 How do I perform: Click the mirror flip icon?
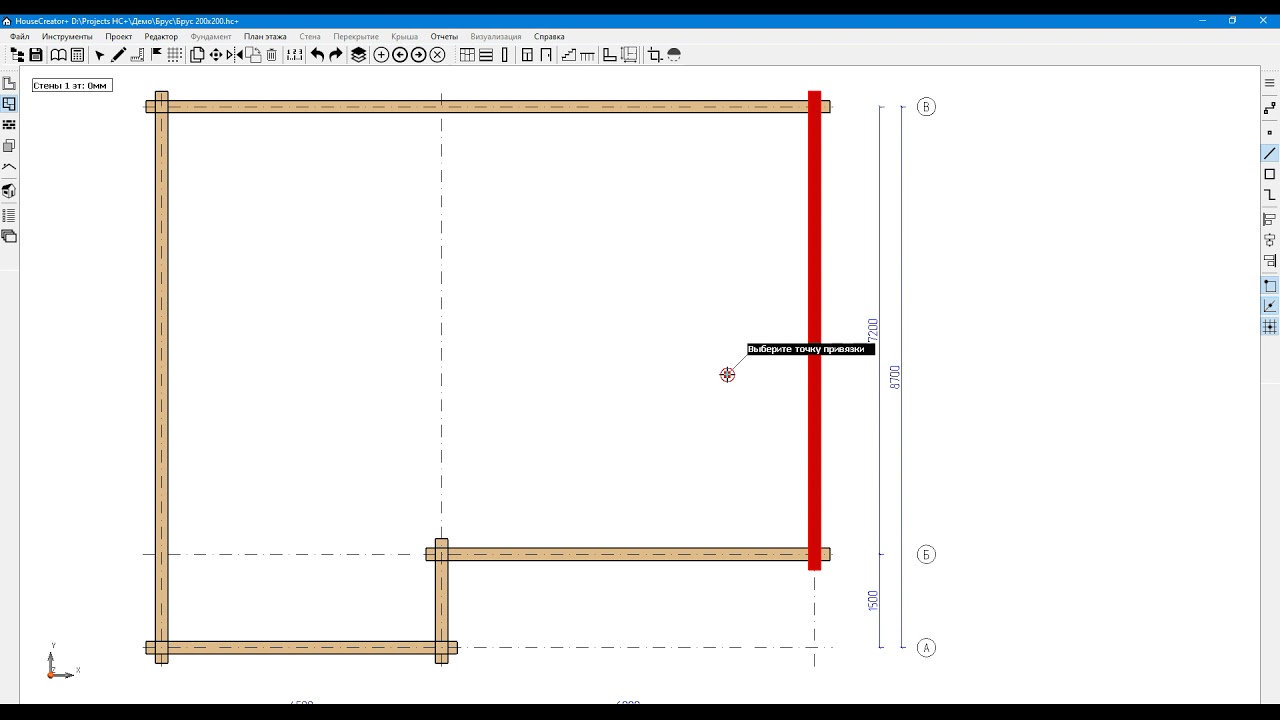point(234,55)
